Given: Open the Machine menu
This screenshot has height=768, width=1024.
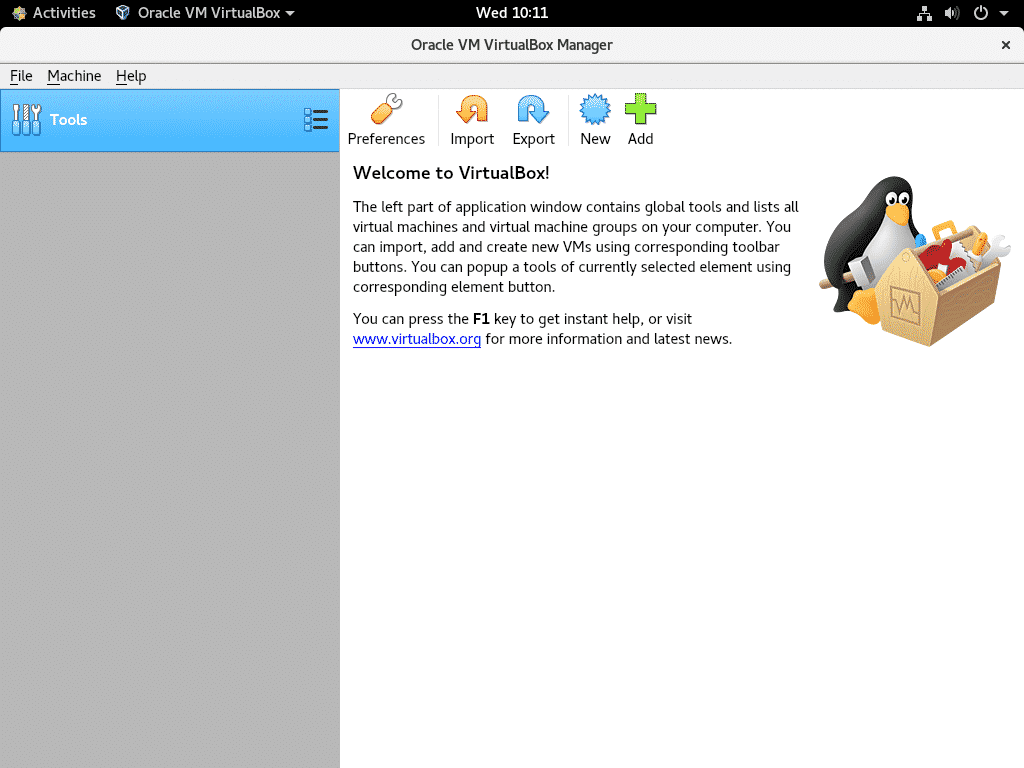Looking at the screenshot, I should tap(74, 76).
